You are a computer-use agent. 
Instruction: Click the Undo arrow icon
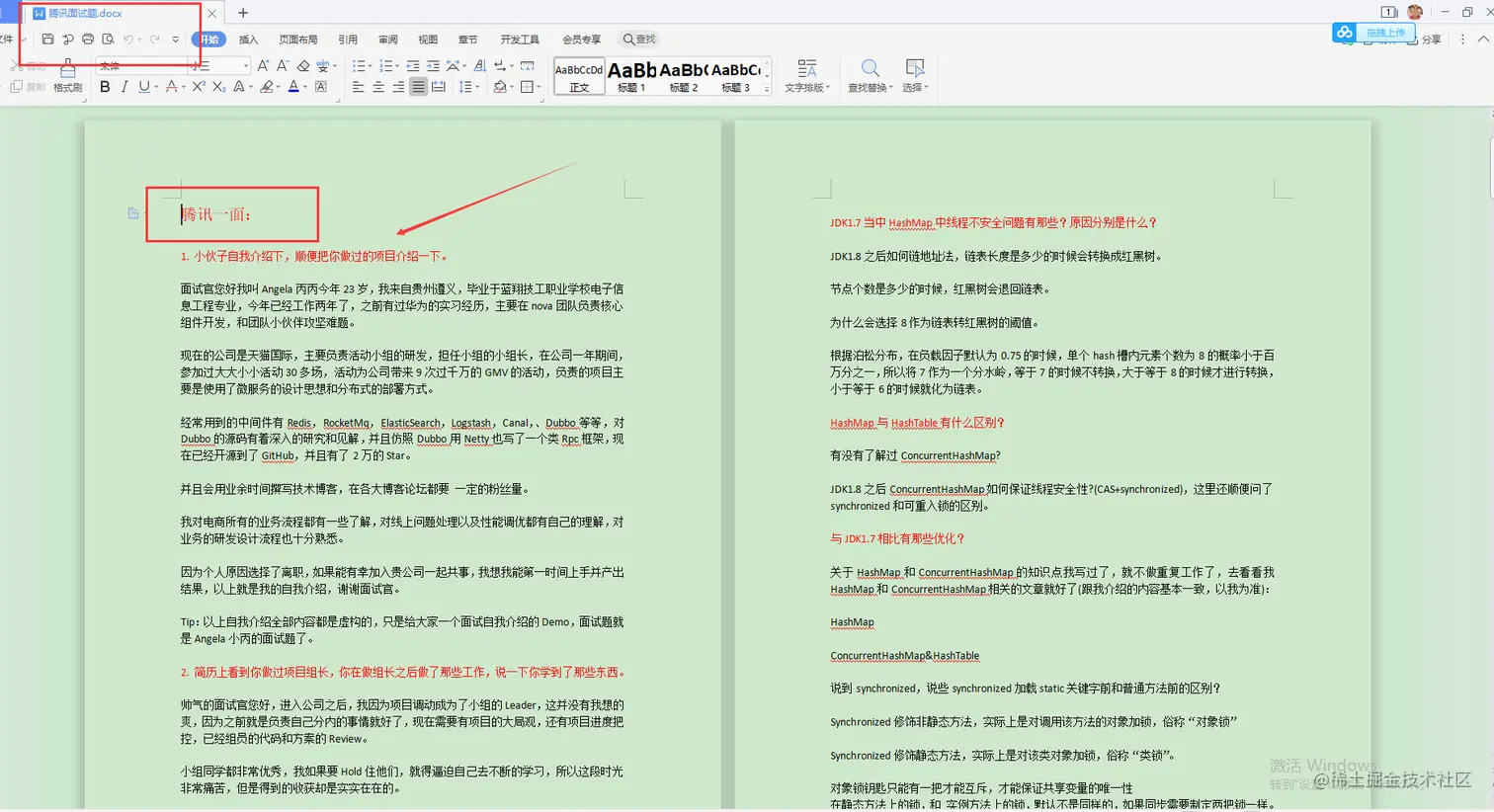click(128, 39)
